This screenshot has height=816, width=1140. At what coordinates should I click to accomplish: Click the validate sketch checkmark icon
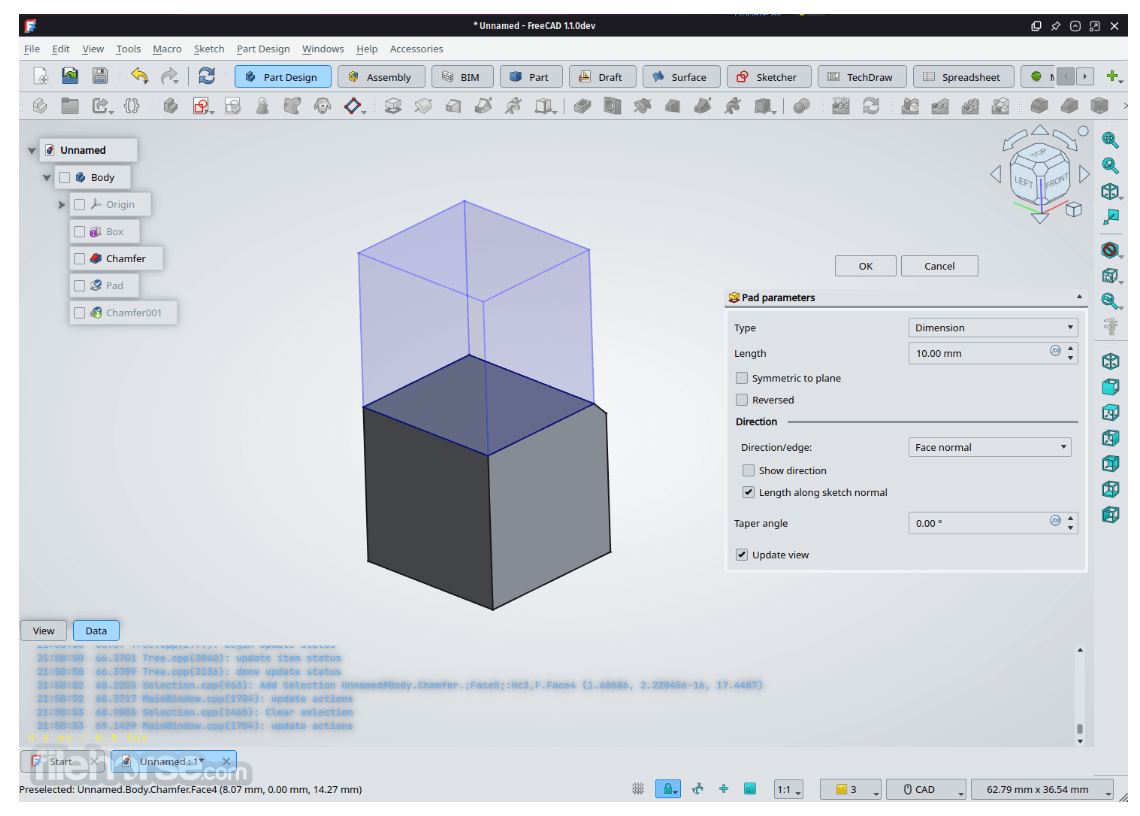233,106
